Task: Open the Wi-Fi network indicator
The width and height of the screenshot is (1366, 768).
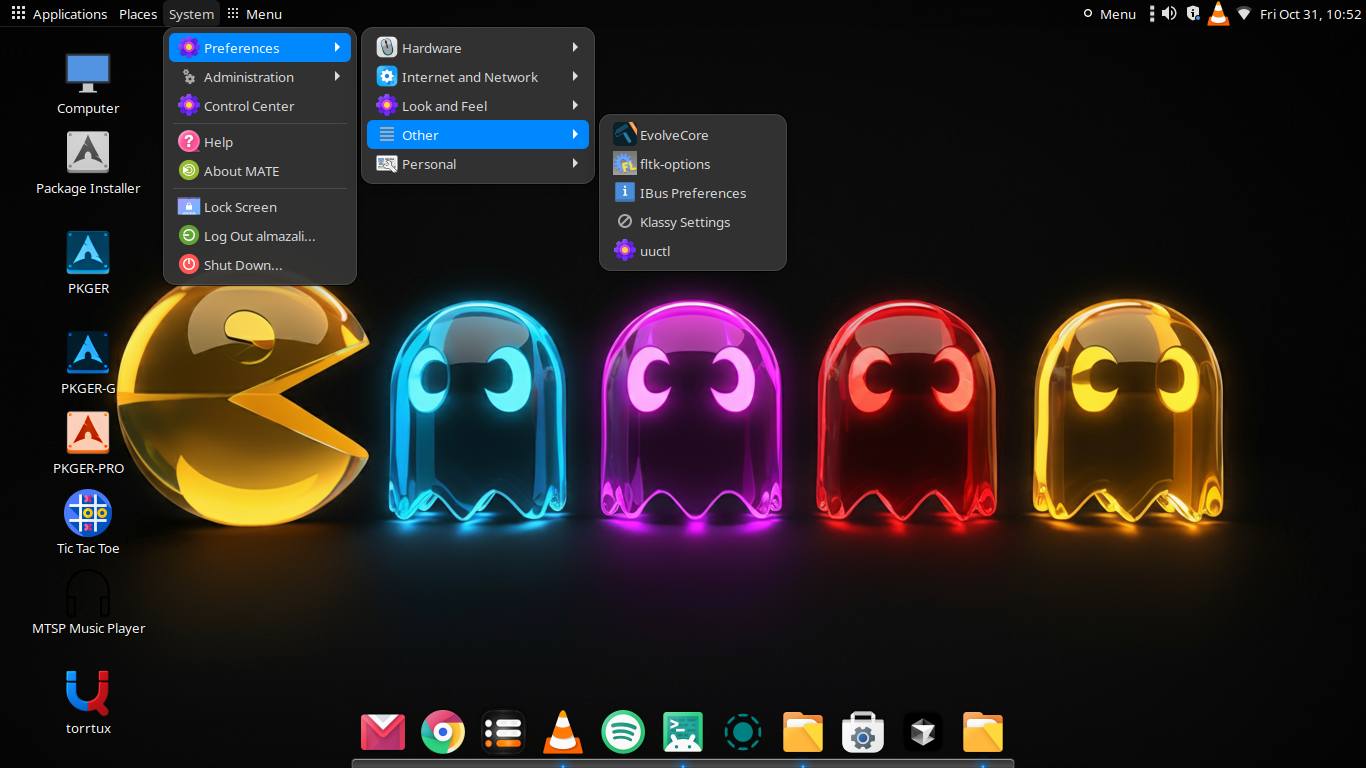Action: (1244, 14)
